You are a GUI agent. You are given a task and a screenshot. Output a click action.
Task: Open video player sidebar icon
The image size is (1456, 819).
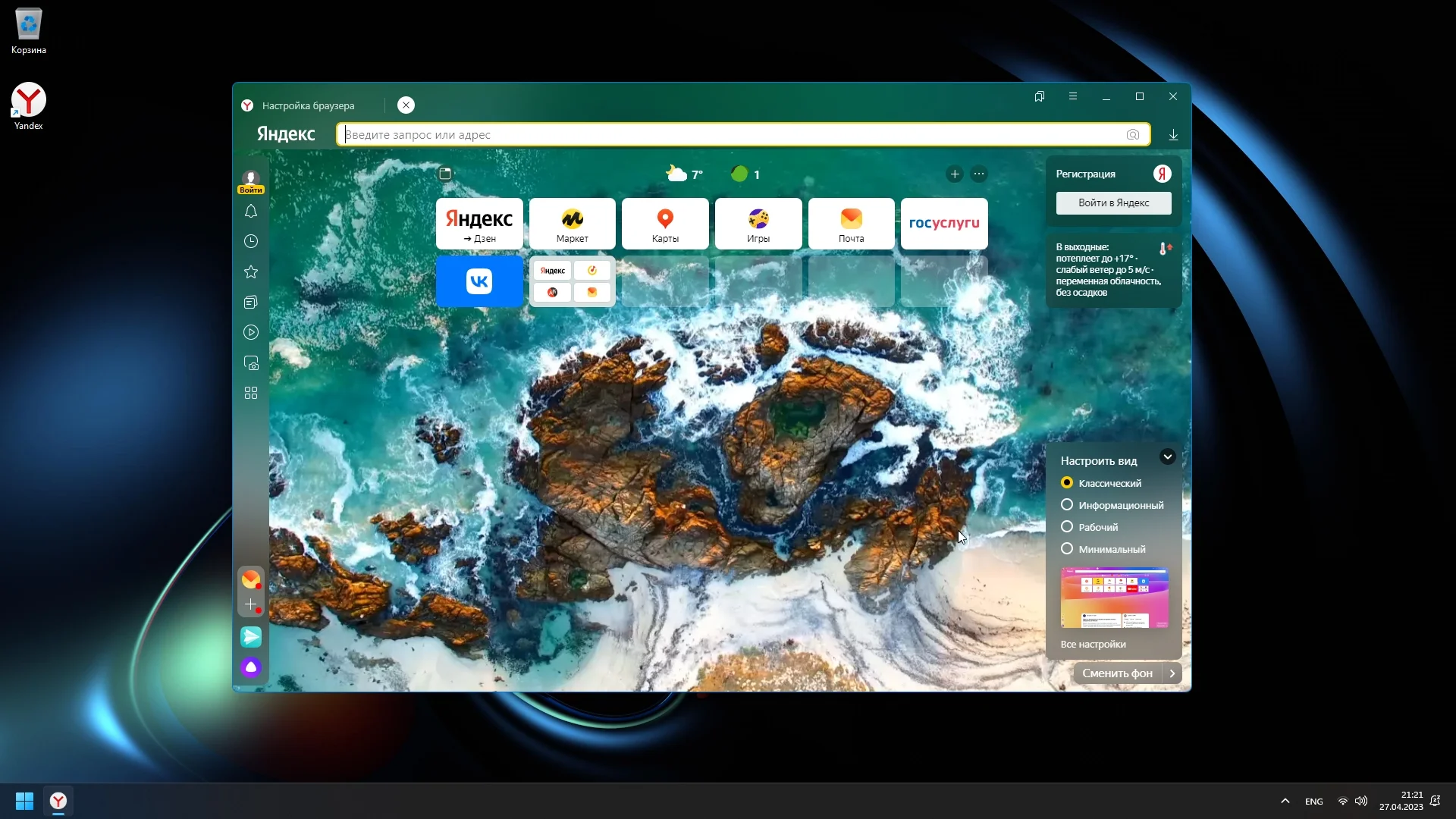(251, 332)
